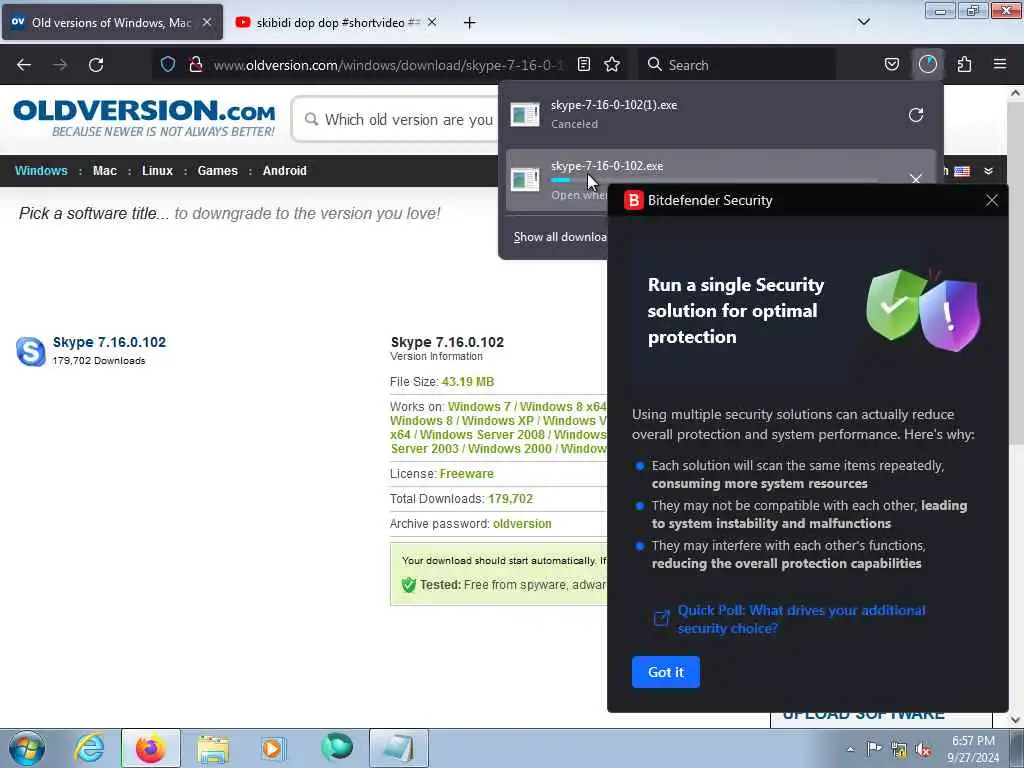The height and width of the screenshot is (768, 1024).
Task: Click the Bitdefender B logo icon
Action: coord(633,200)
